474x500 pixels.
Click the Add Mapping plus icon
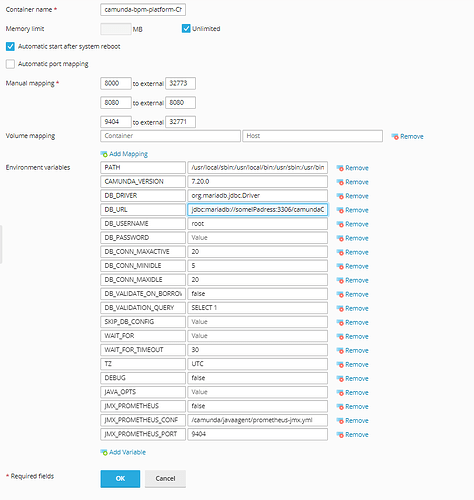point(104,154)
